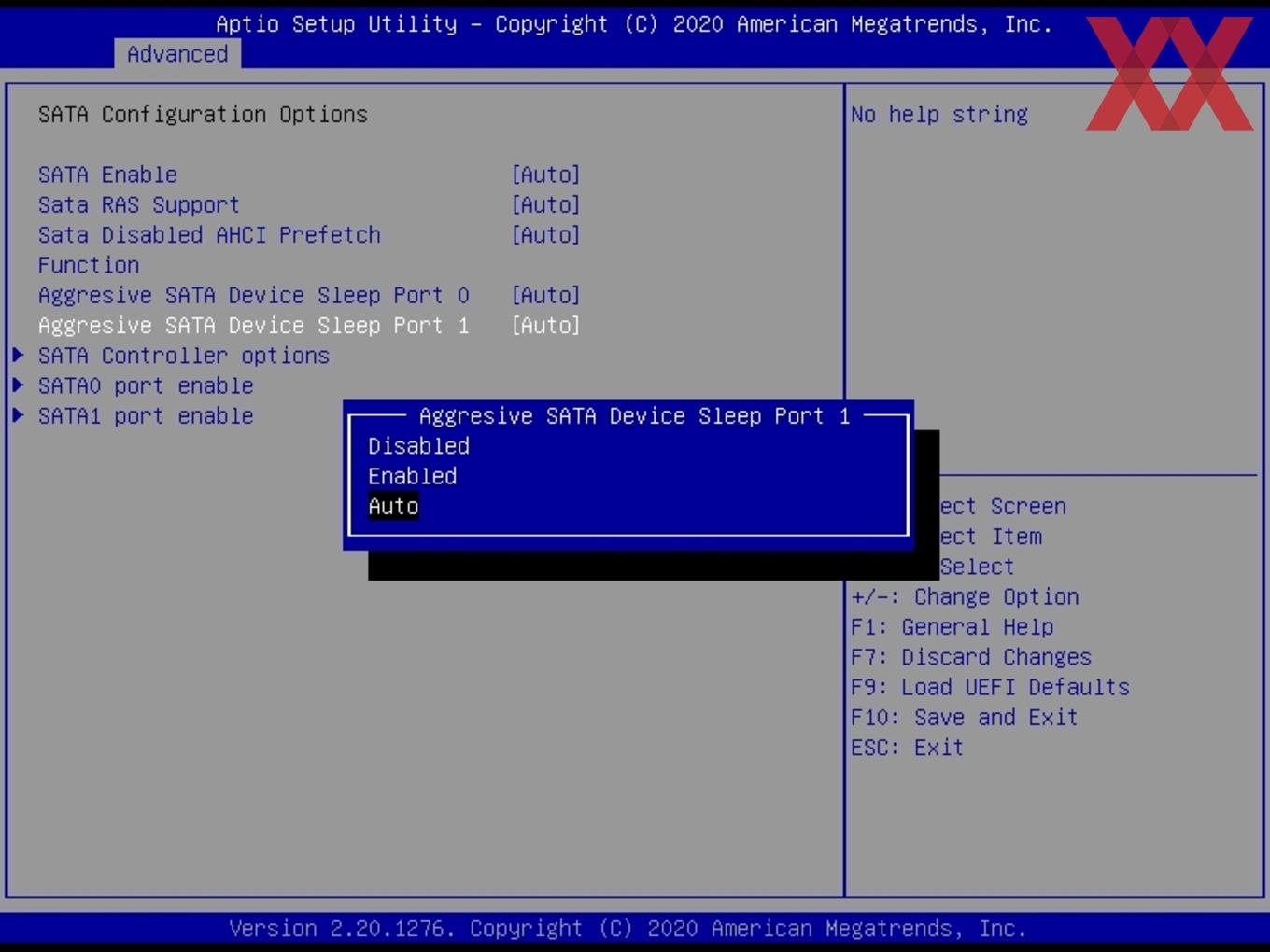Click the F7: Discard Changes hint
The image size is (1270, 952).
click(x=971, y=656)
